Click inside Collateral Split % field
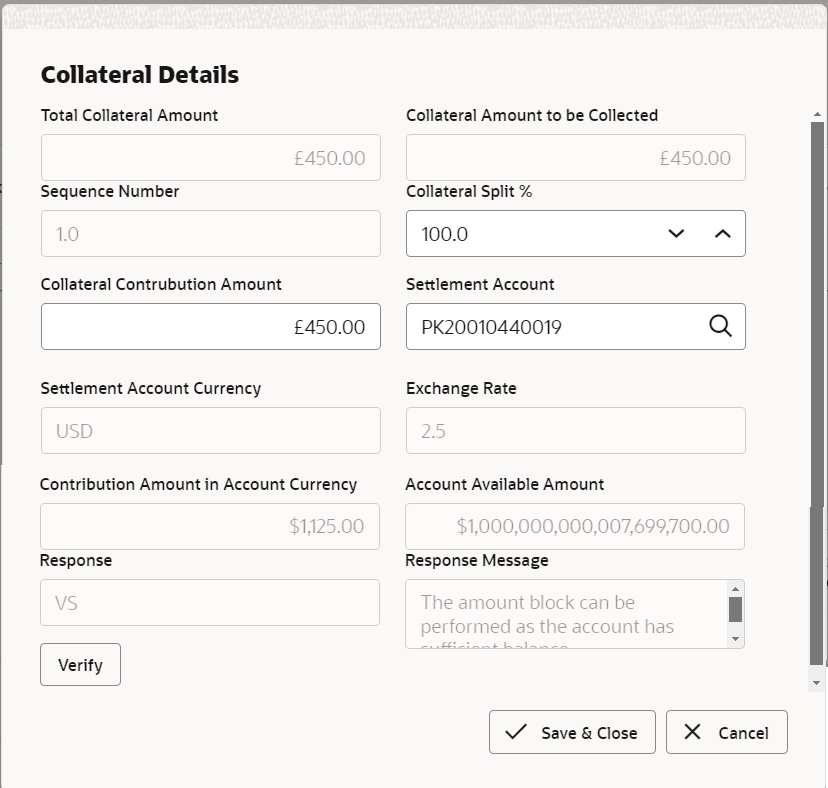The image size is (828, 788). pos(530,234)
